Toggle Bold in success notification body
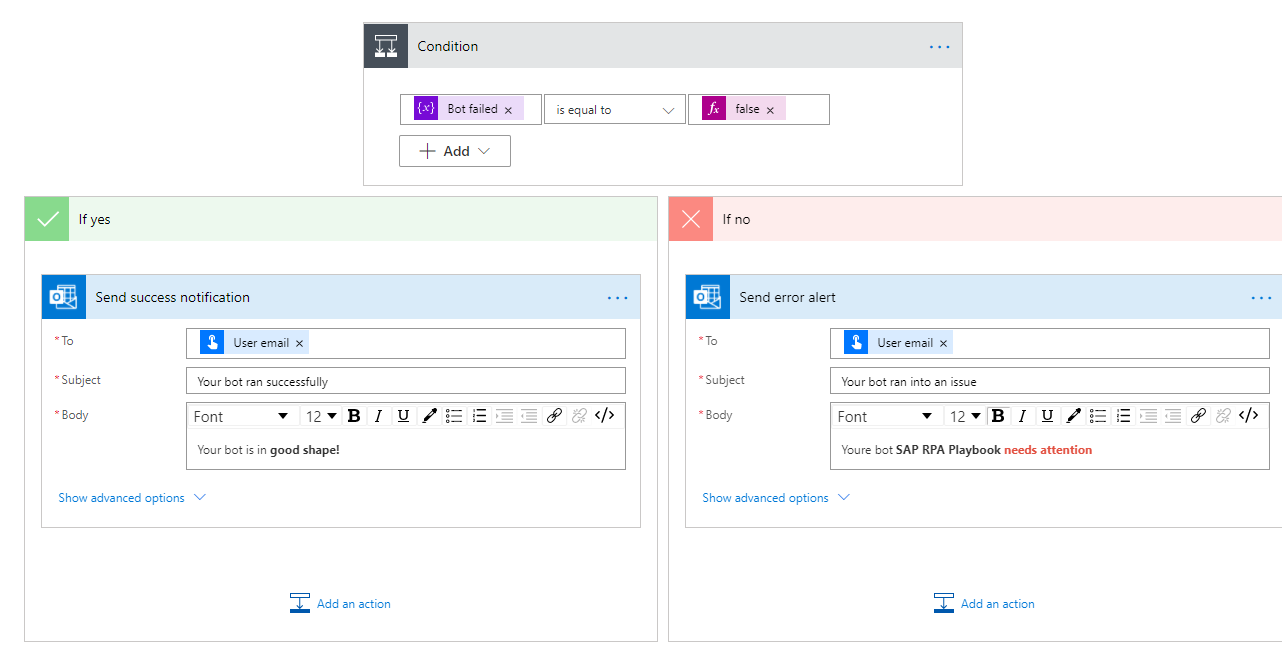This screenshot has height=653, width=1282. 353,416
